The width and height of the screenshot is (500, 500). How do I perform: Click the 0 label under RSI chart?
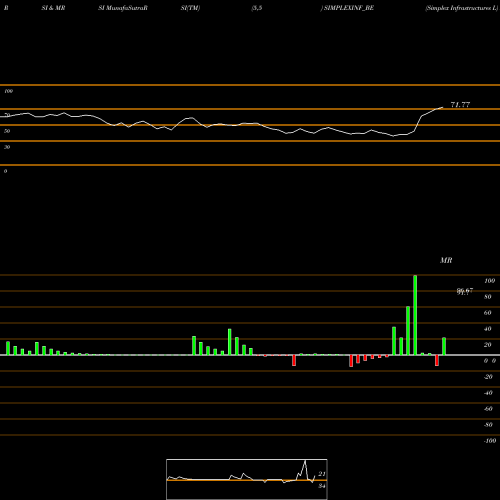coord(5,171)
